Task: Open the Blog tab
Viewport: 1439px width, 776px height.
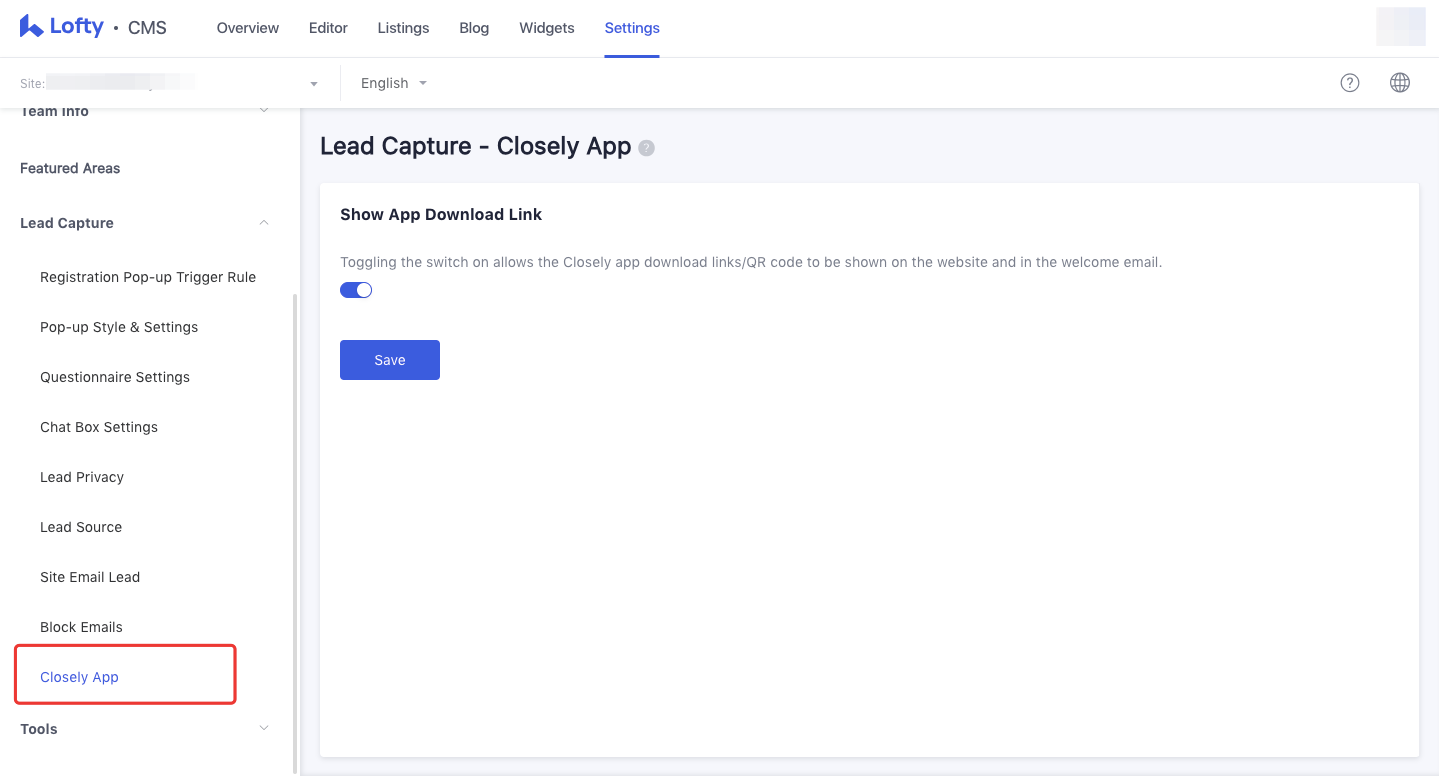Action: 474,28
